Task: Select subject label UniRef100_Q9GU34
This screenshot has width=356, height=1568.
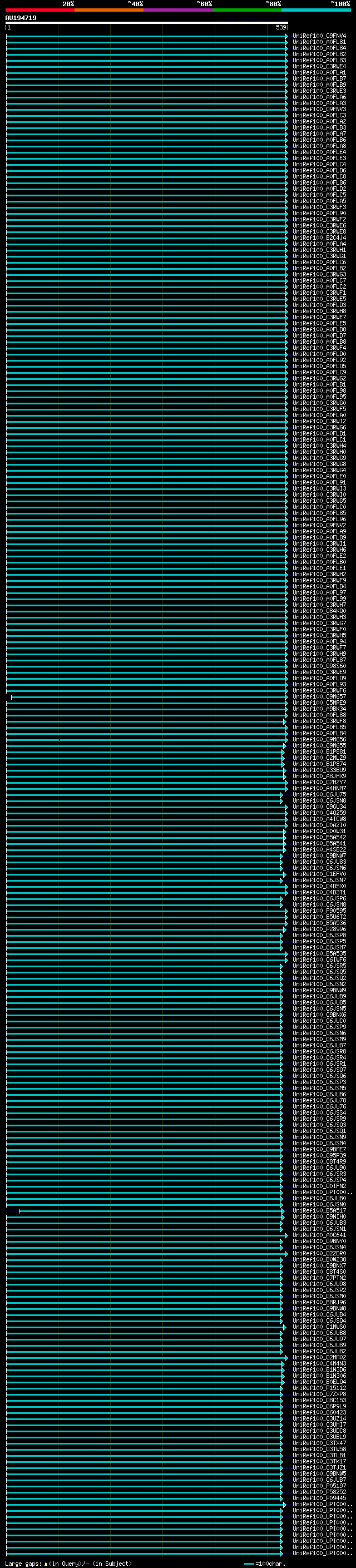Action: click(319, 807)
